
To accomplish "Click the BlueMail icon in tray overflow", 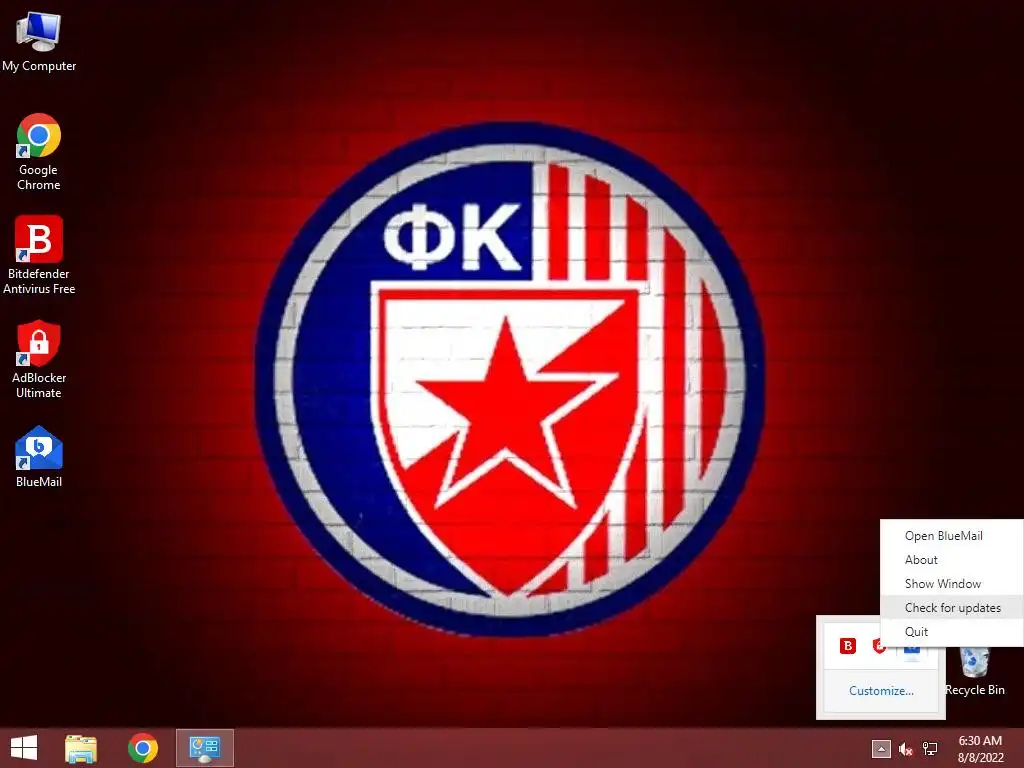I will coord(912,648).
